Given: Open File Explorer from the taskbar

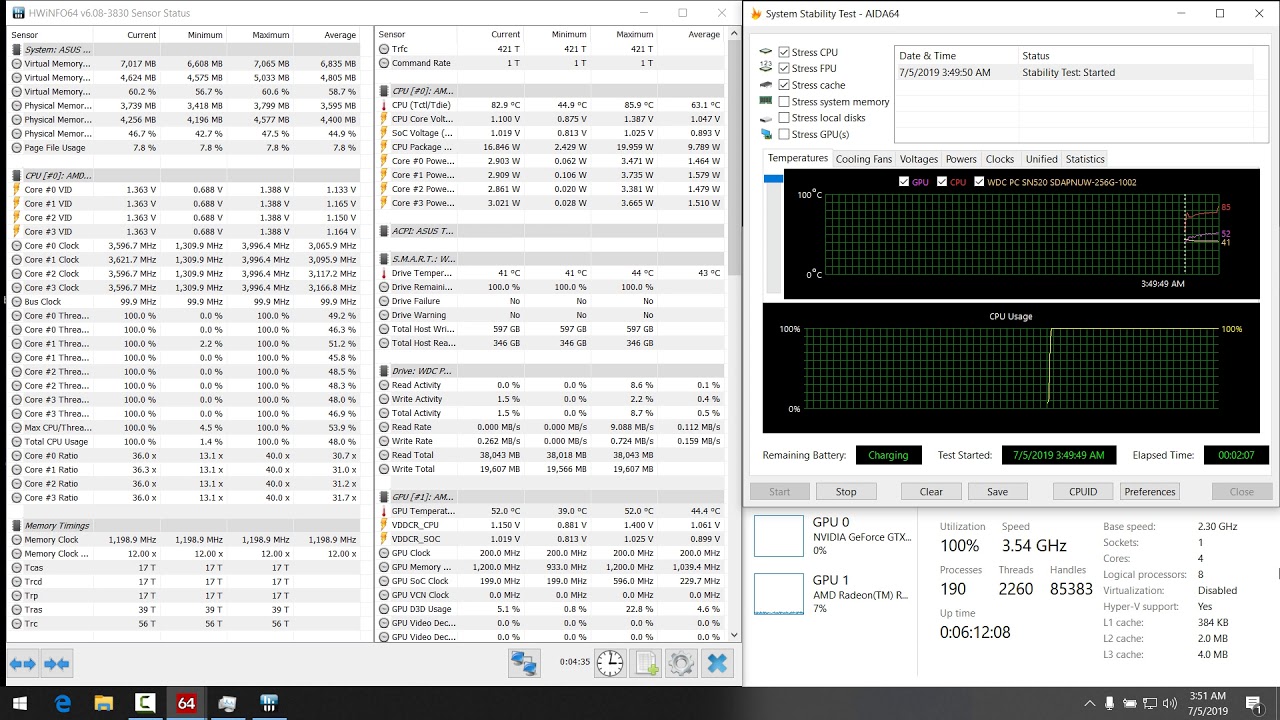Looking at the screenshot, I should (x=103, y=704).
